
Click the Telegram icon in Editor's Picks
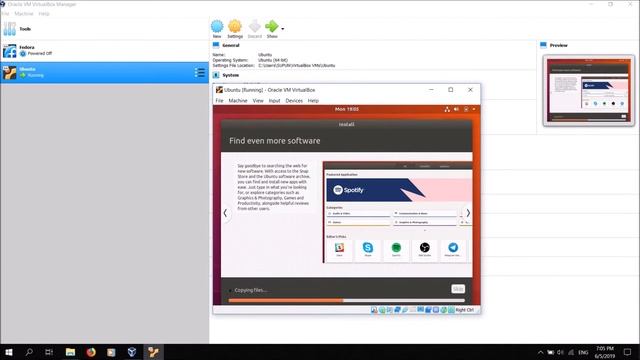point(453,249)
